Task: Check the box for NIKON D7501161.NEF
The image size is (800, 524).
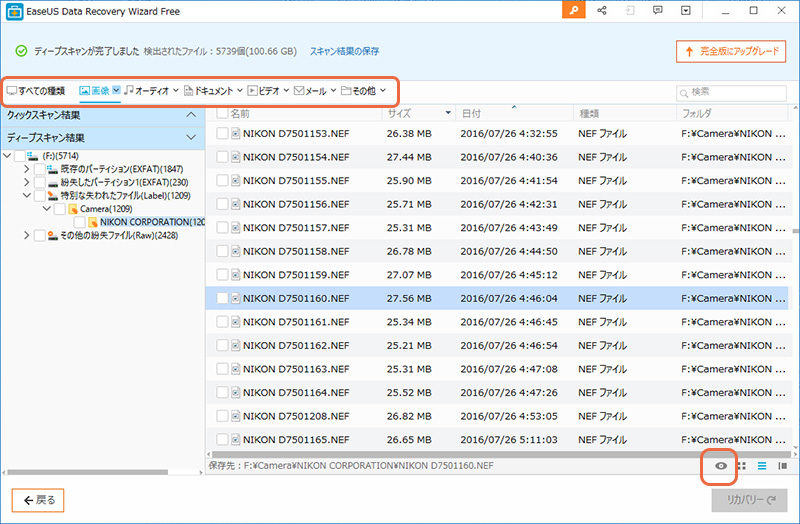Action: coord(222,322)
